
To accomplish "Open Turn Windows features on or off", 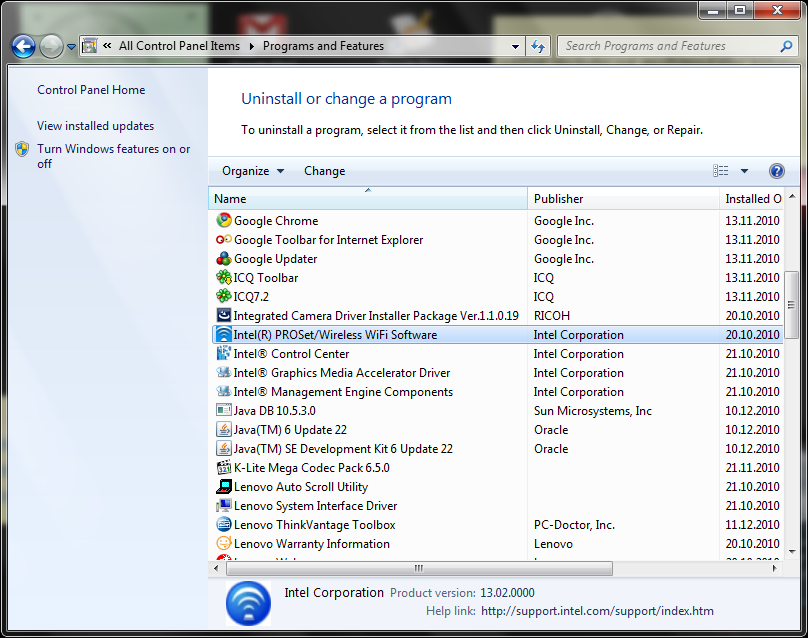I will (x=113, y=156).
